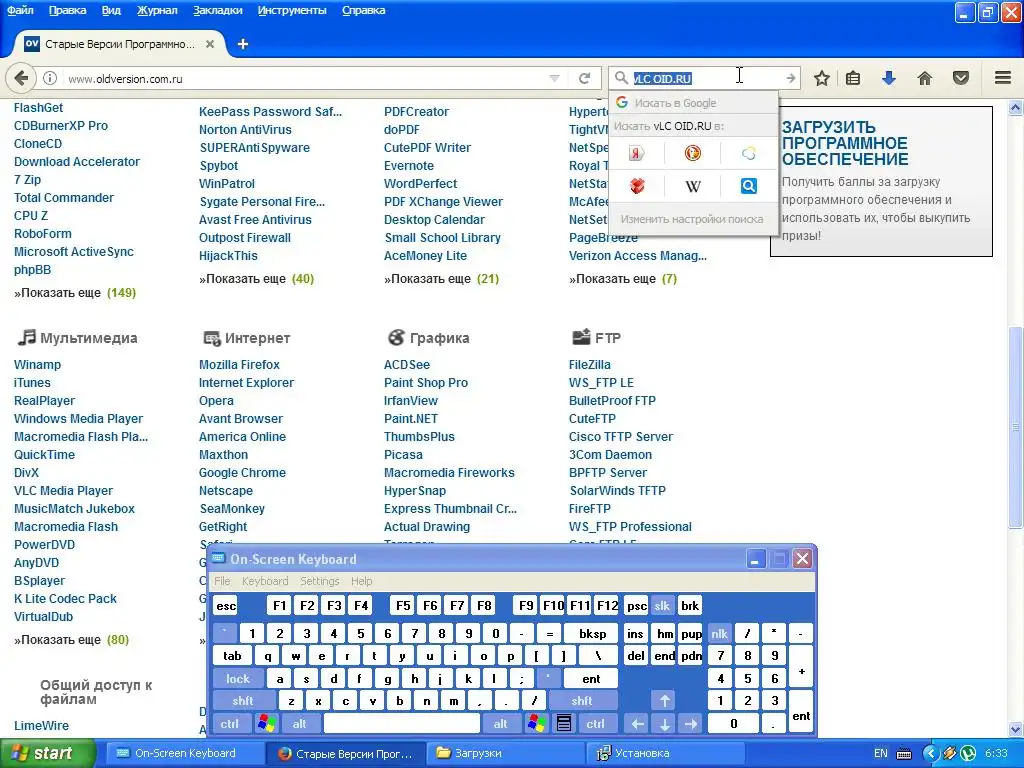Open the Mozilla Firefox link
Image resolution: width=1024 pixels, height=768 pixels.
pyautogui.click(x=239, y=364)
